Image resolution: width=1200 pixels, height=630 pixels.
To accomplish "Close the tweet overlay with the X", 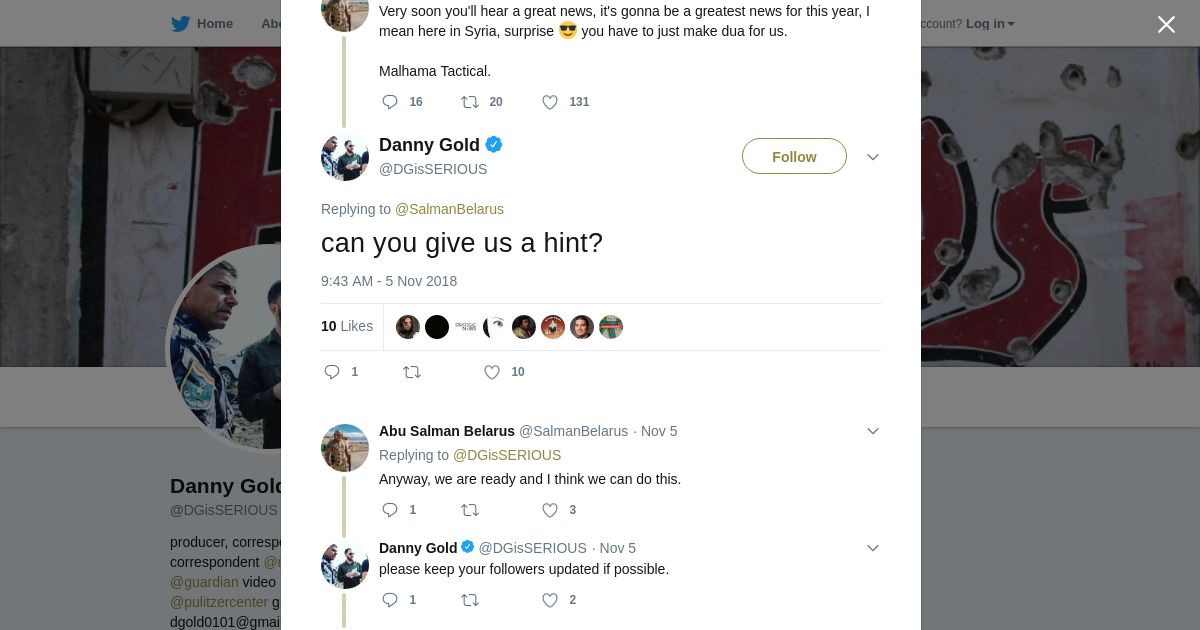I will coord(1166,25).
